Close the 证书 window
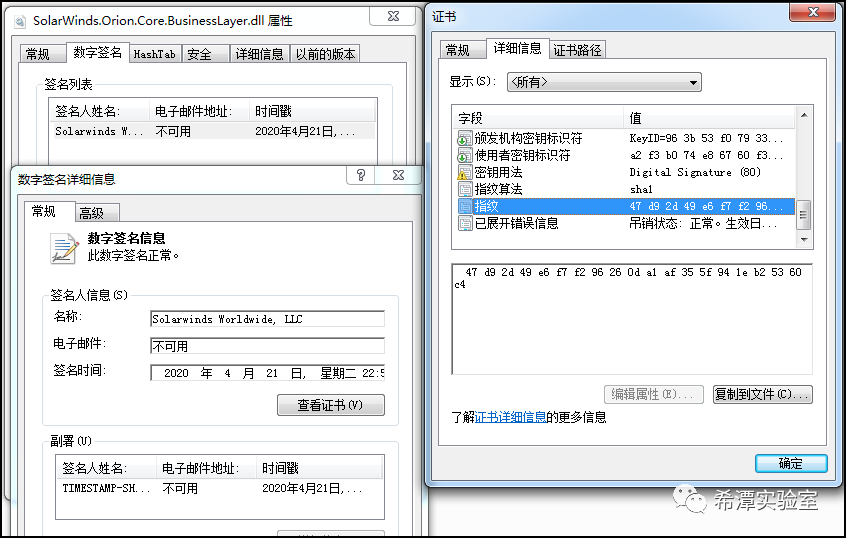This screenshot has width=846, height=538. tap(813, 12)
